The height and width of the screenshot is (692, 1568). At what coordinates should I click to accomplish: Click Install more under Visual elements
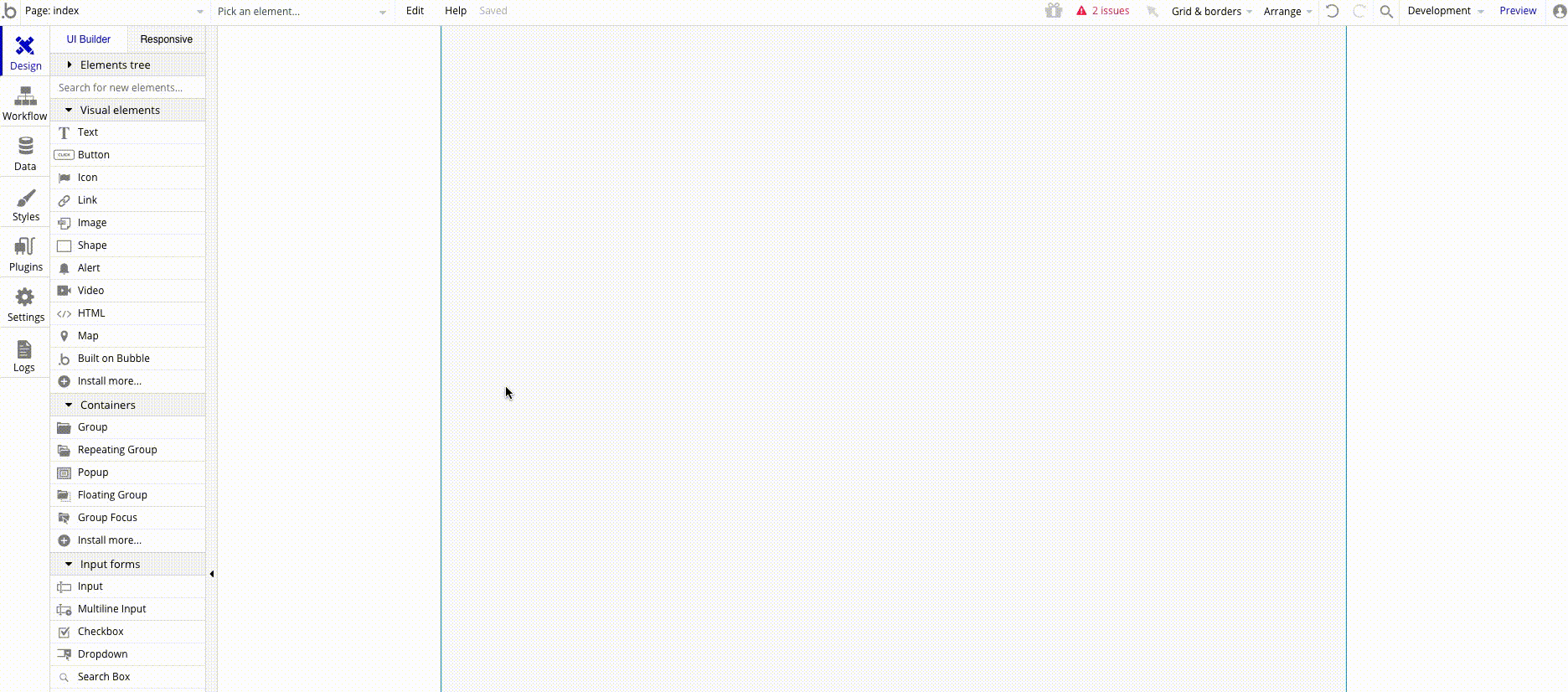128,381
